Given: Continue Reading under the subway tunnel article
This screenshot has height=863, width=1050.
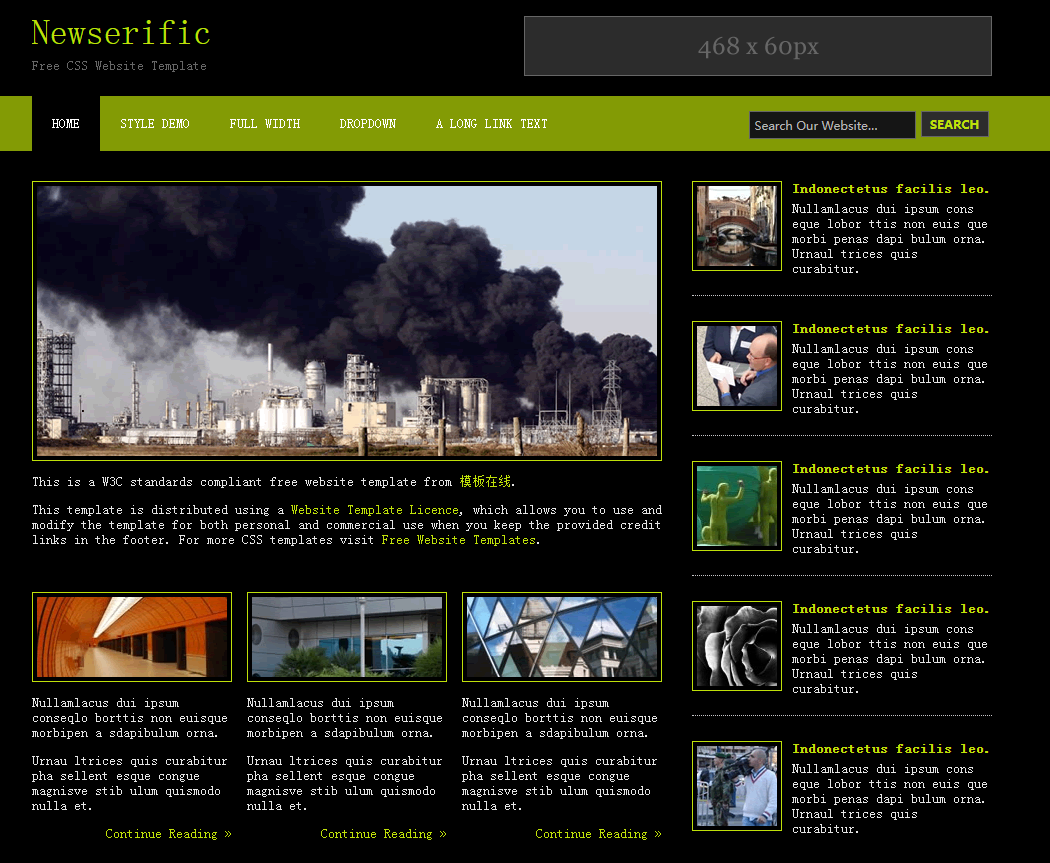Looking at the screenshot, I should 168,834.
